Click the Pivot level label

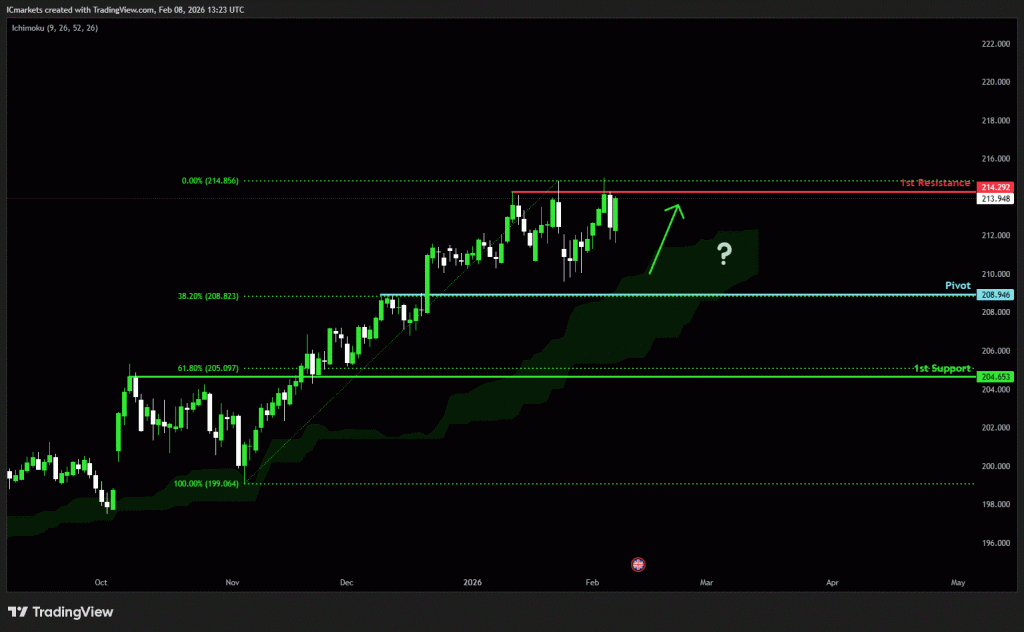pos(958,285)
